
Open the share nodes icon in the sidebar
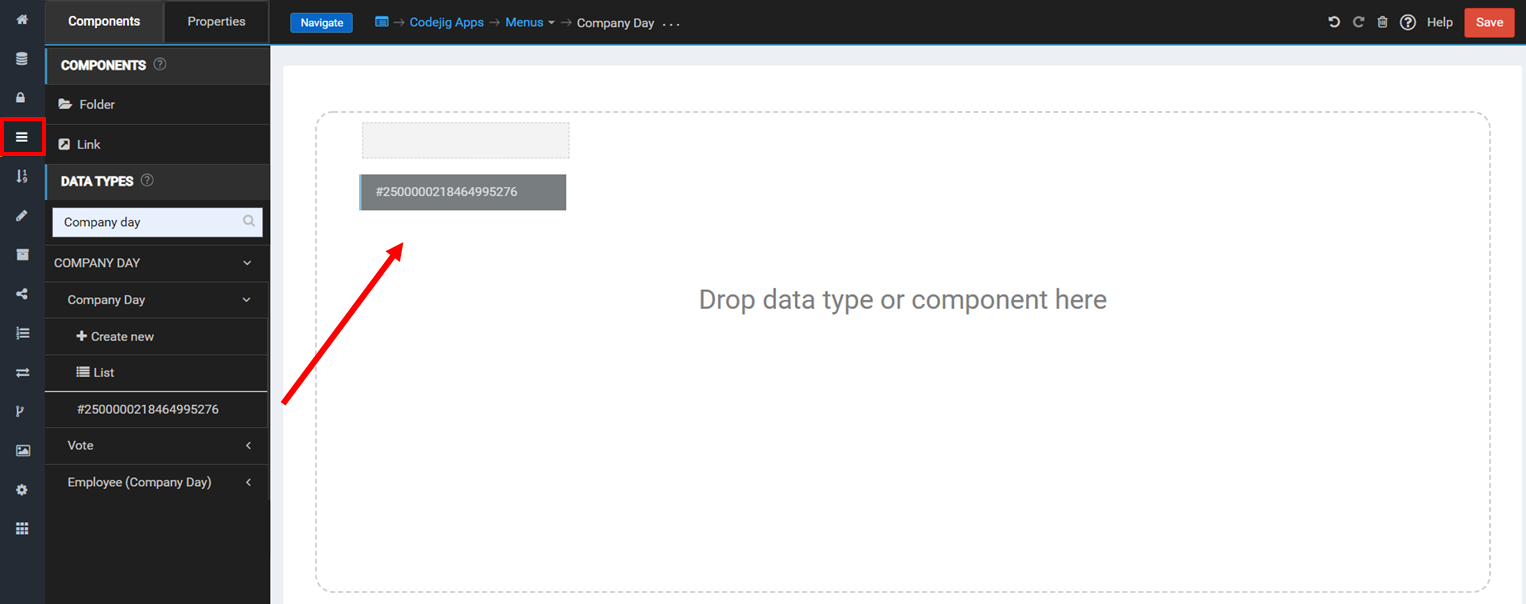[x=22, y=294]
